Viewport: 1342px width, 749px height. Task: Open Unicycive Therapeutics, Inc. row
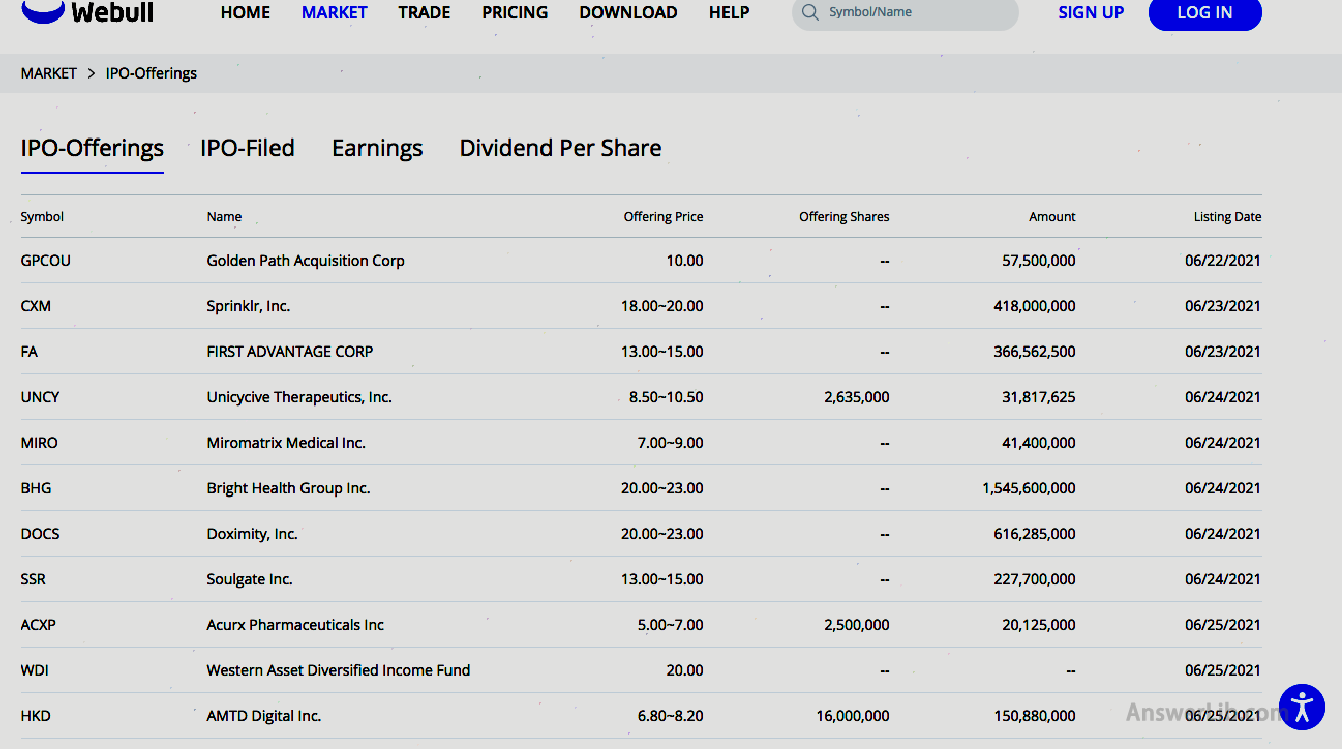(x=640, y=397)
